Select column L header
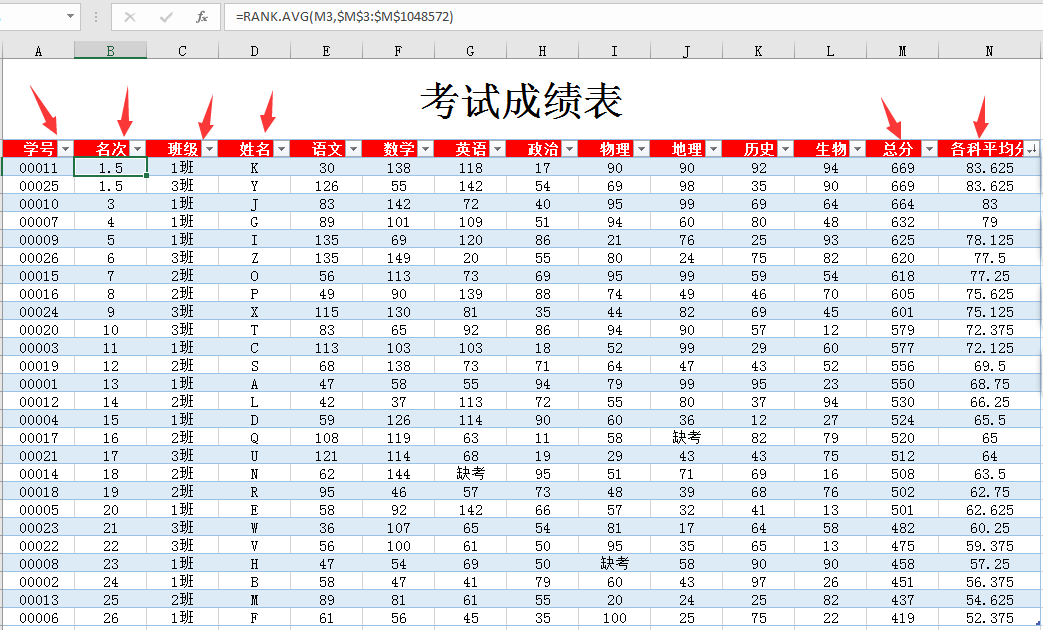 coord(830,51)
